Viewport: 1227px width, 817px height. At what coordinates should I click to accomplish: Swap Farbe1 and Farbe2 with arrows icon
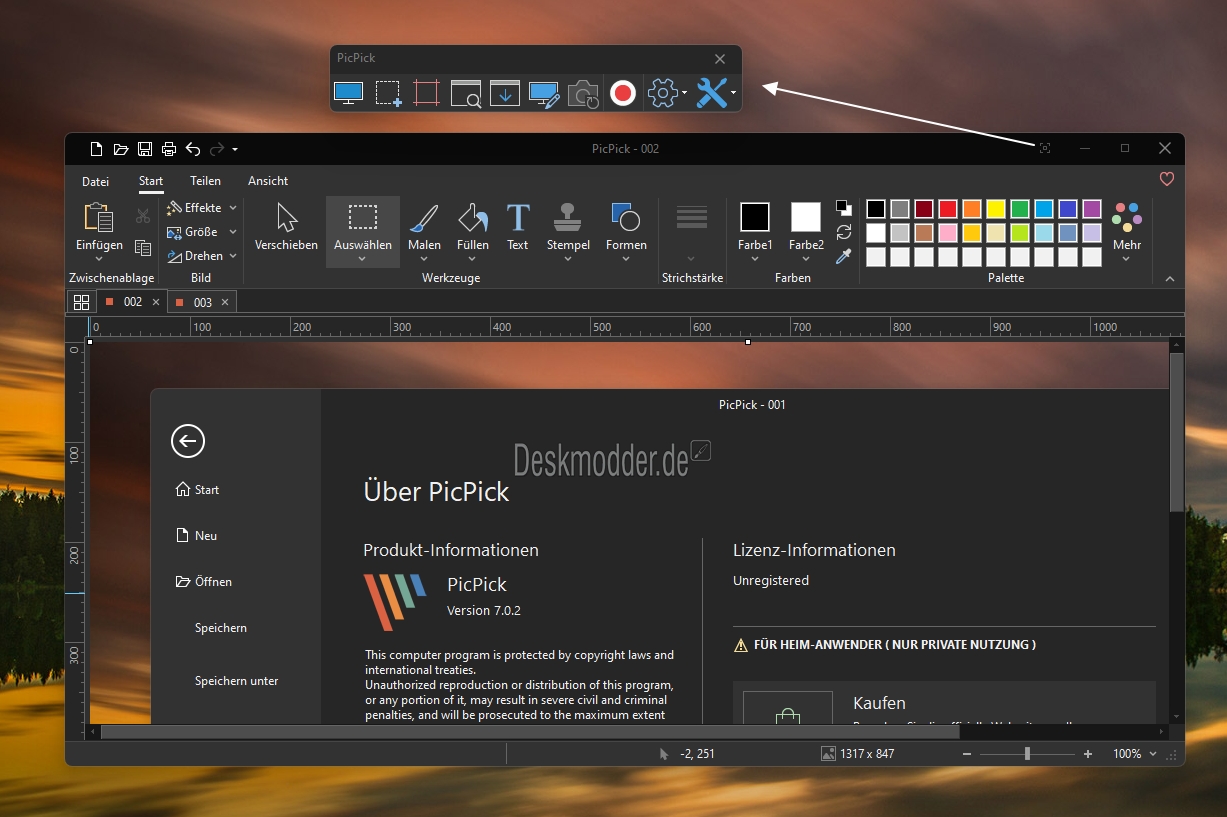pos(844,232)
